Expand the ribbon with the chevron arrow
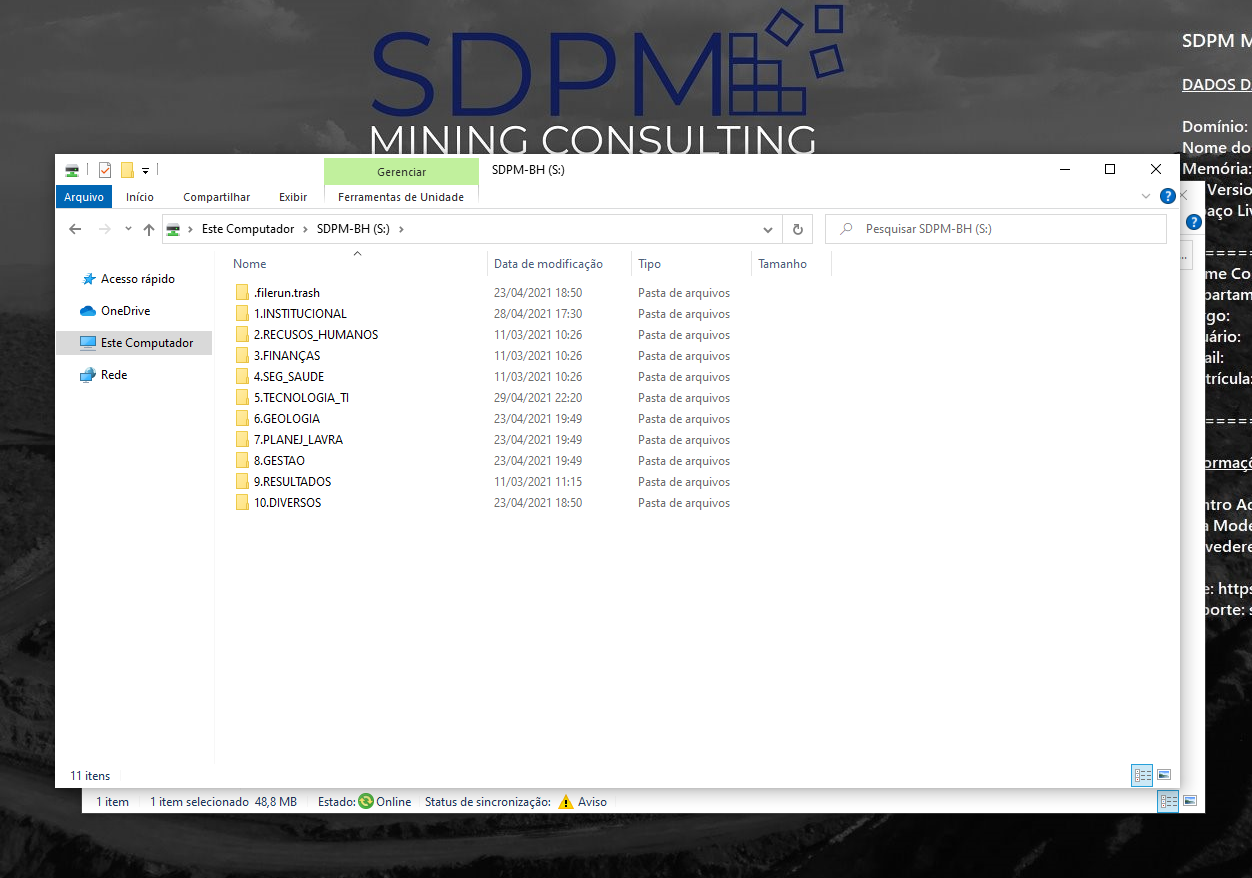The width and height of the screenshot is (1252, 878). (x=1146, y=197)
